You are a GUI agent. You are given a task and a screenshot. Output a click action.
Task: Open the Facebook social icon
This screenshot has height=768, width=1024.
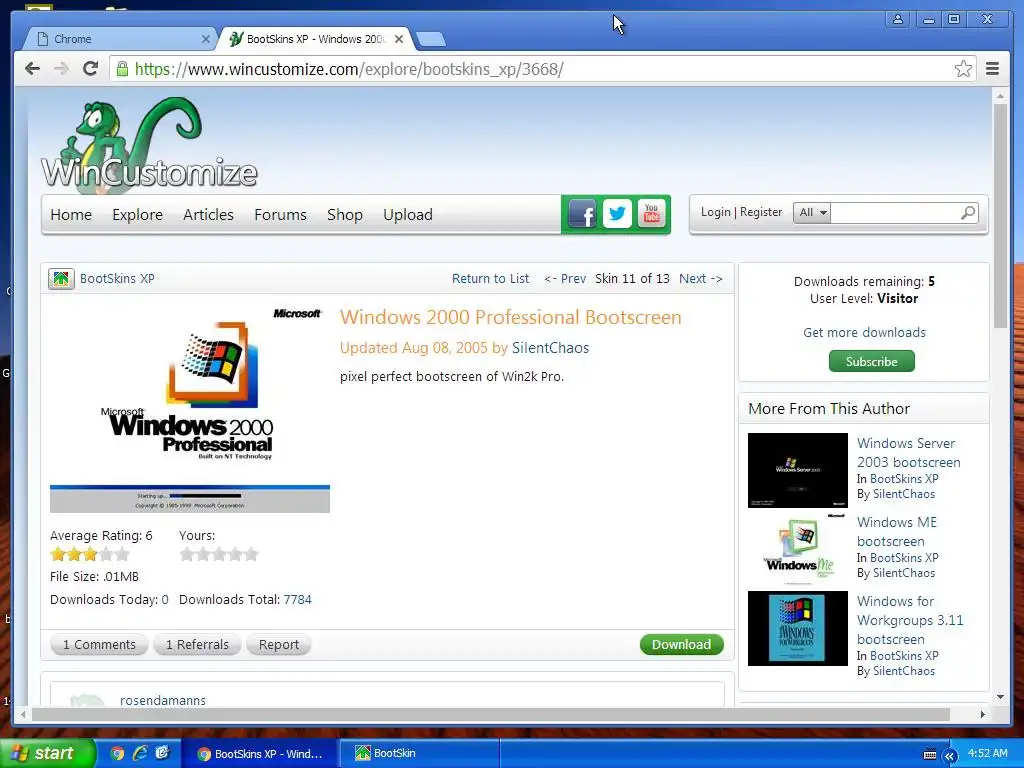coord(583,214)
